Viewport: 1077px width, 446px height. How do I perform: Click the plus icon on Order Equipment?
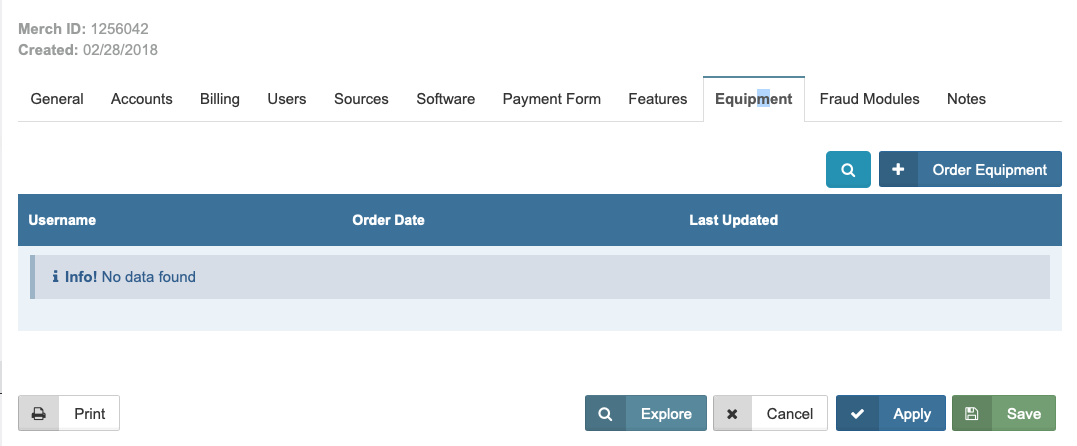(898, 170)
